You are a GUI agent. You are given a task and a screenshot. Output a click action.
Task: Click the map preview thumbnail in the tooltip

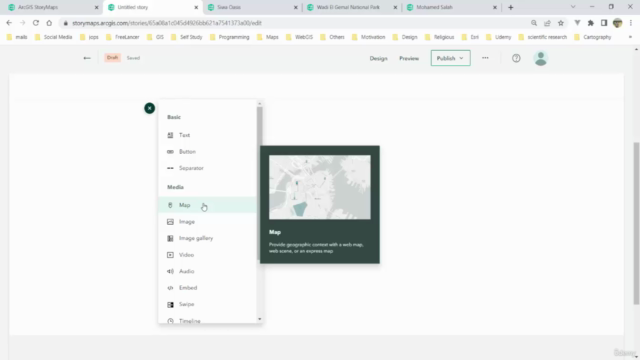pos(320,187)
